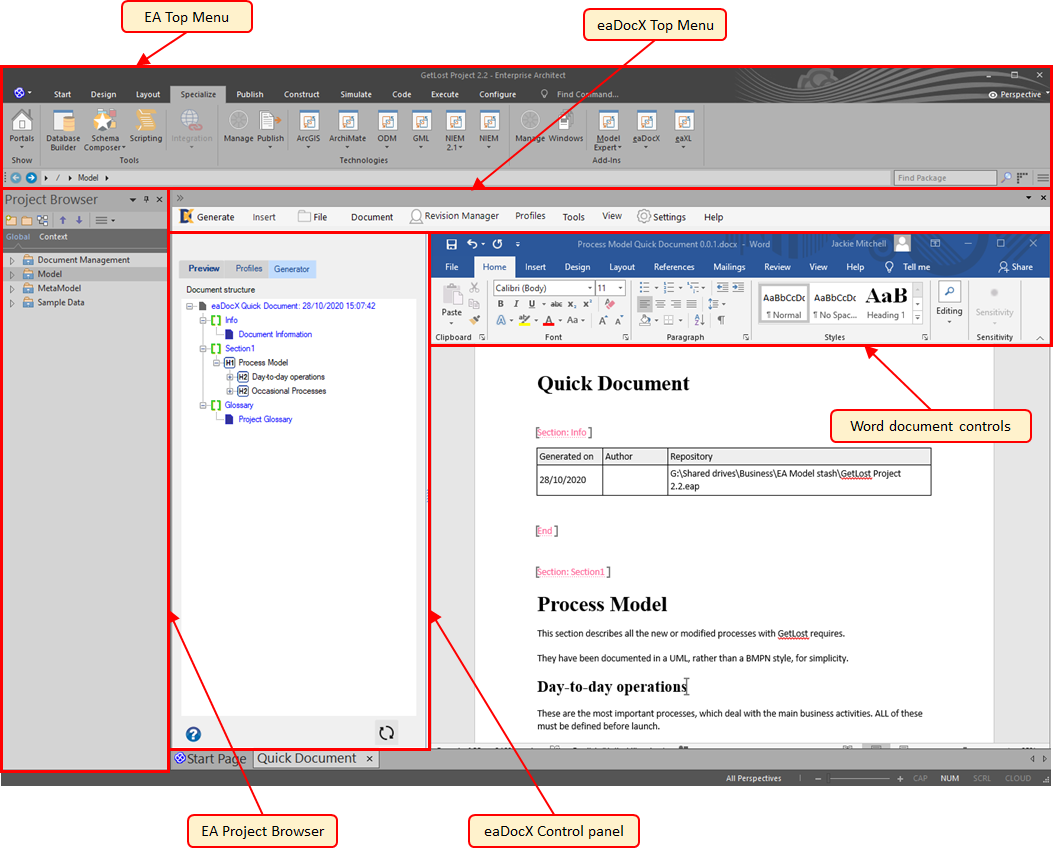The width and height of the screenshot is (1053, 850).
Task: Open the Word font name dropdown
Action: pyautogui.click(x=590, y=287)
